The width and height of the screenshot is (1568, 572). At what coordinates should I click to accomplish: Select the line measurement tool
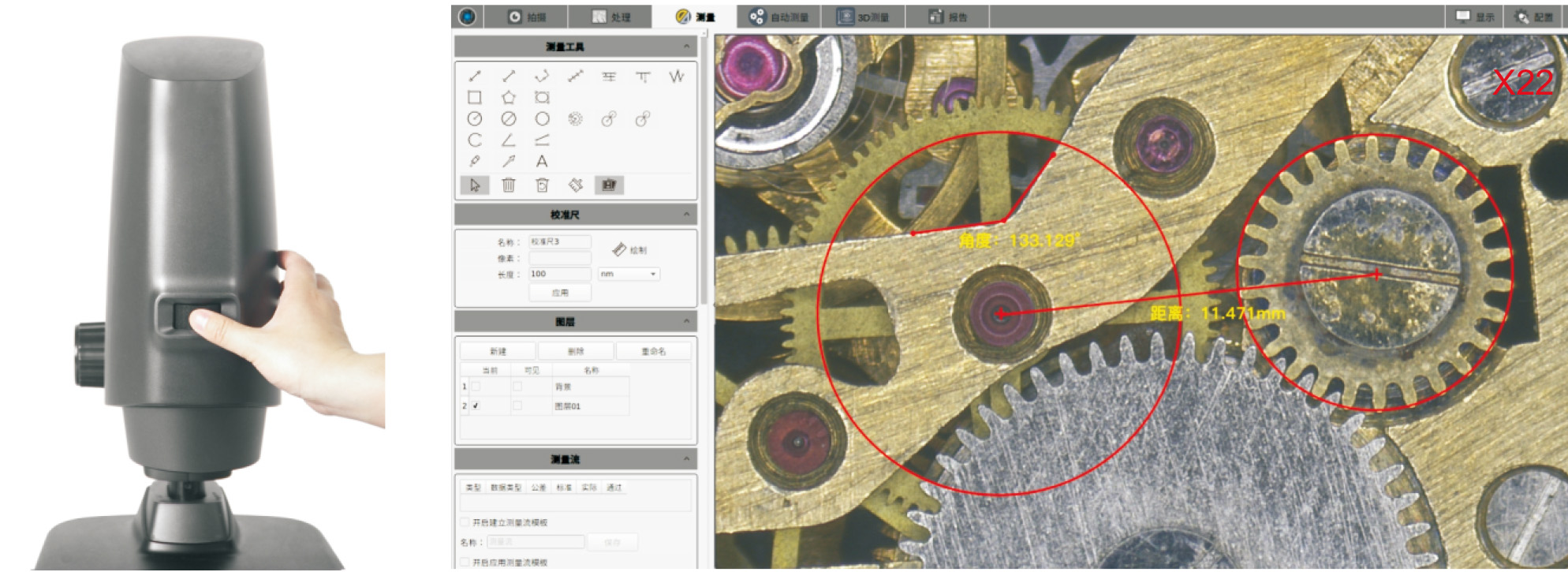coord(475,77)
